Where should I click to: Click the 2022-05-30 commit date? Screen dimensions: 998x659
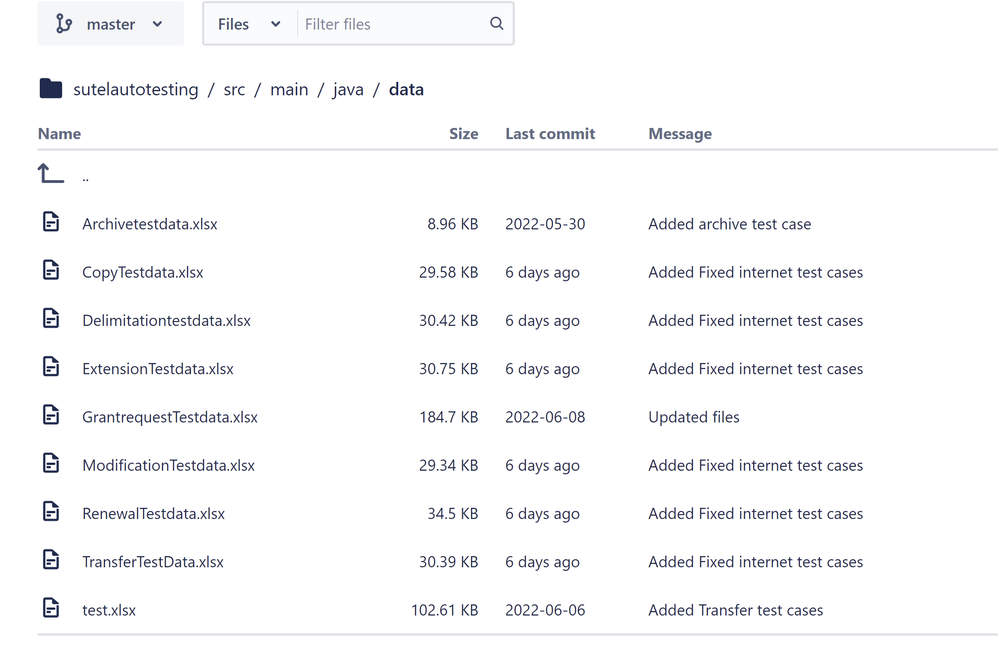coord(545,224)
